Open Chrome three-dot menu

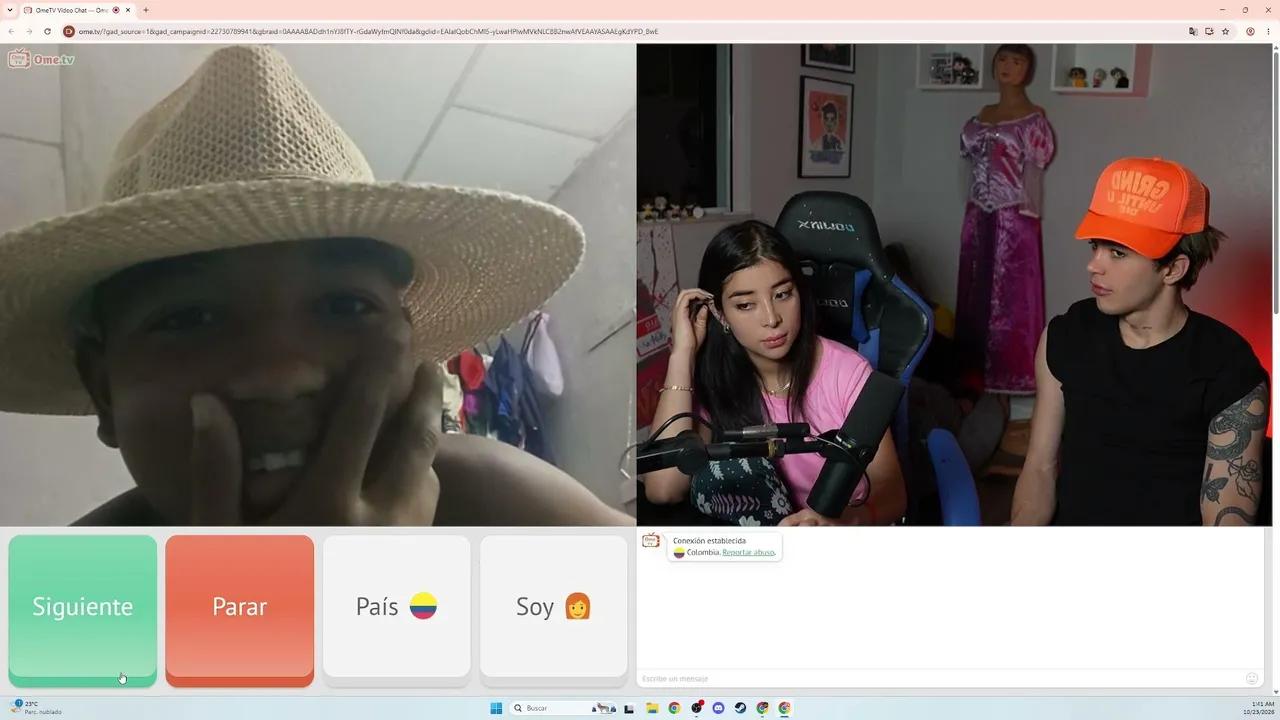click(1268, 31)
